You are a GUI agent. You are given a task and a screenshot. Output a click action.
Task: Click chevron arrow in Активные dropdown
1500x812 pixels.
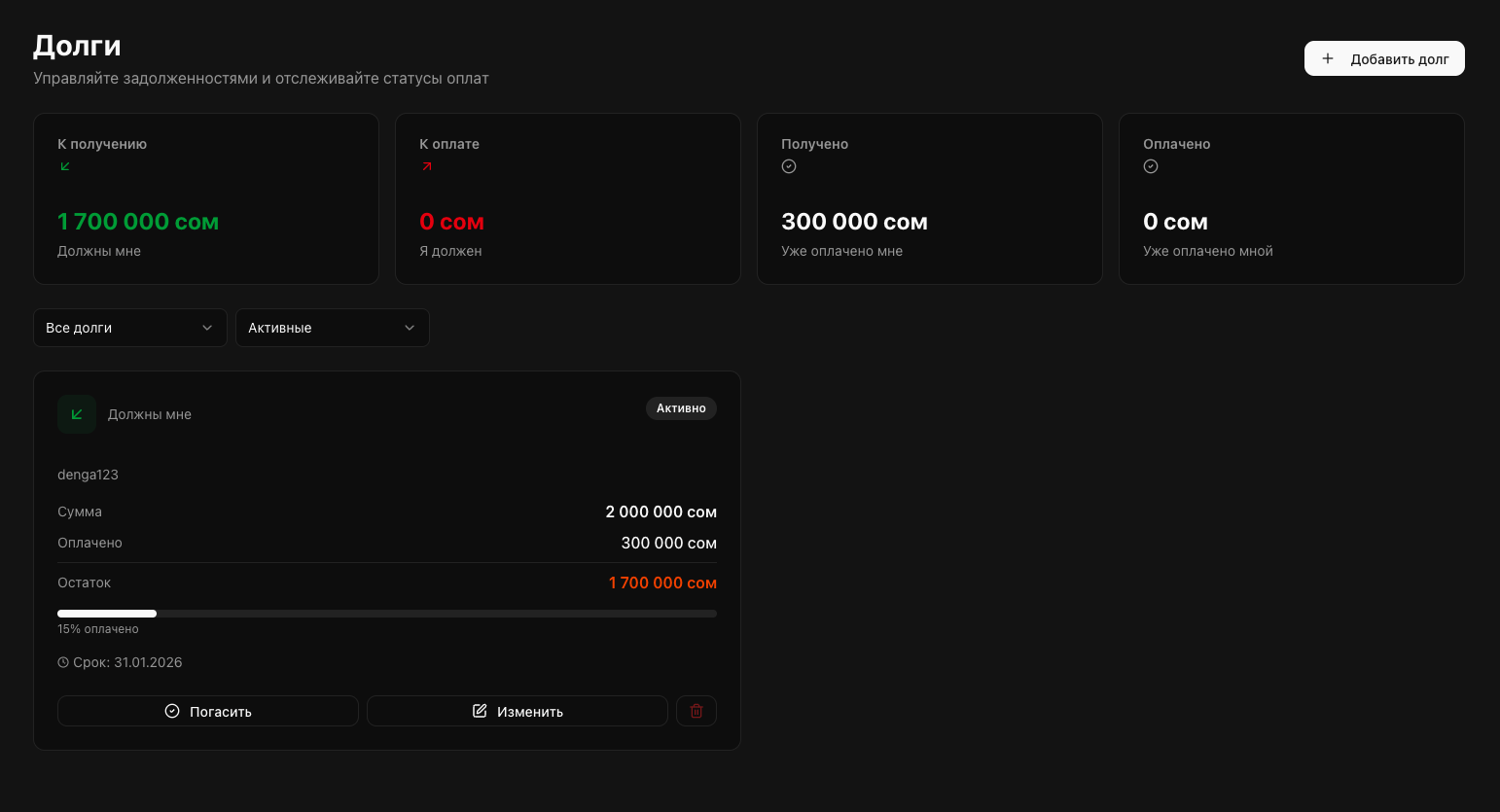click(410, 328)
